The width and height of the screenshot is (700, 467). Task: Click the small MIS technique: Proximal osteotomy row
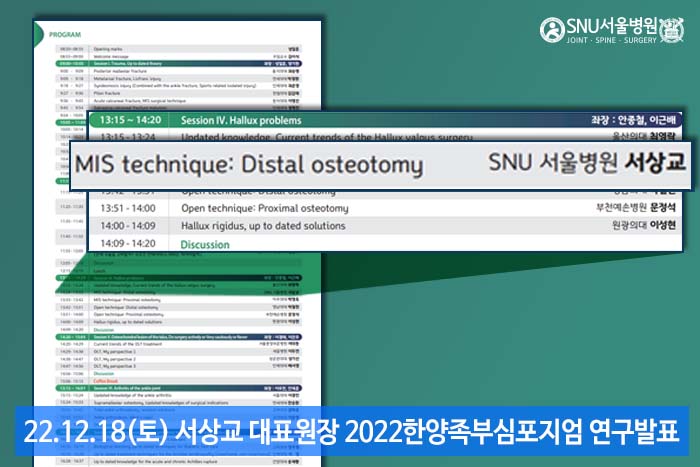coord(179,300)
